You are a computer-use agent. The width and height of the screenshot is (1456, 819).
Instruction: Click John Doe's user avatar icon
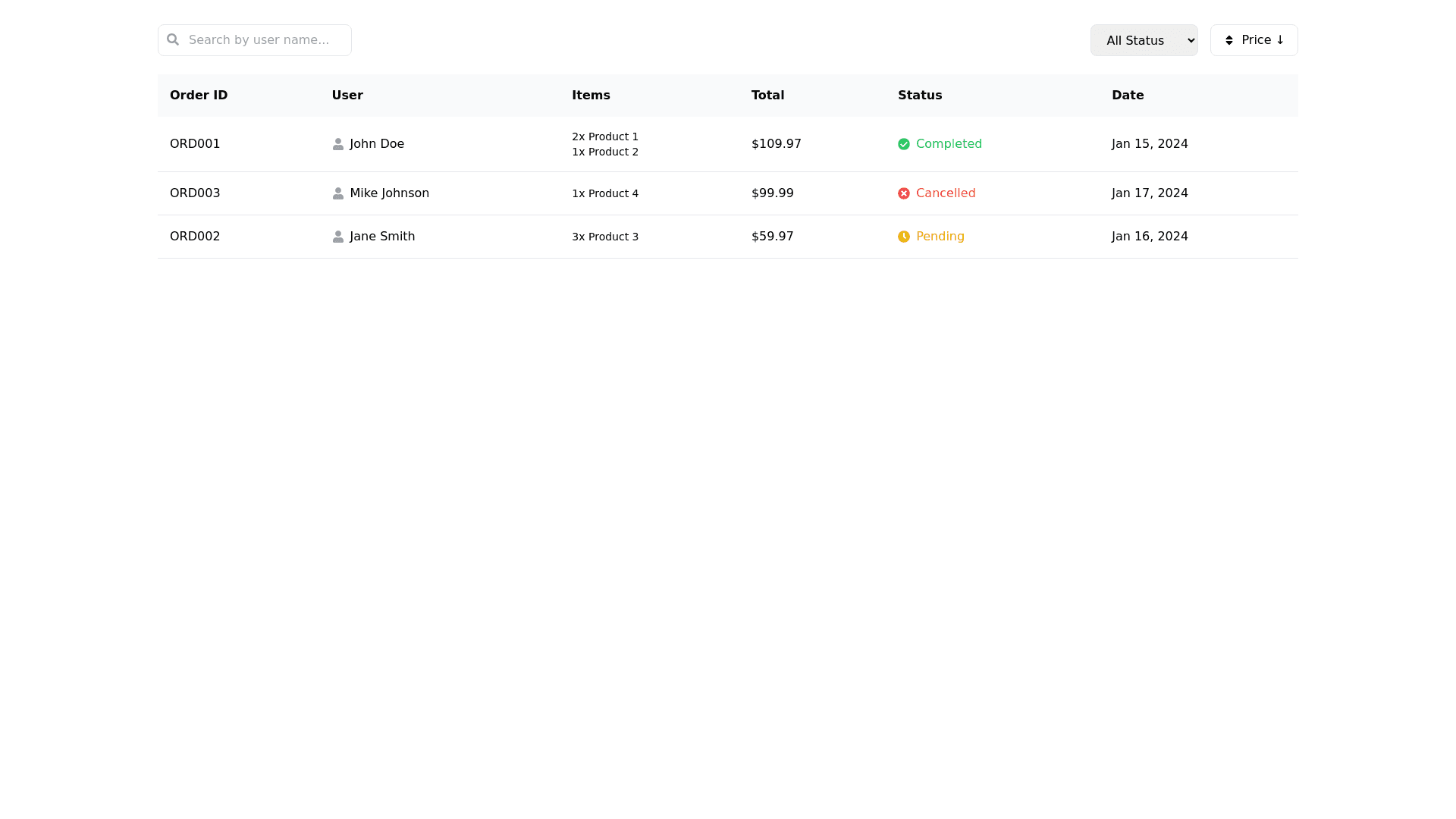pyautogui.click(x=337, y=144)
